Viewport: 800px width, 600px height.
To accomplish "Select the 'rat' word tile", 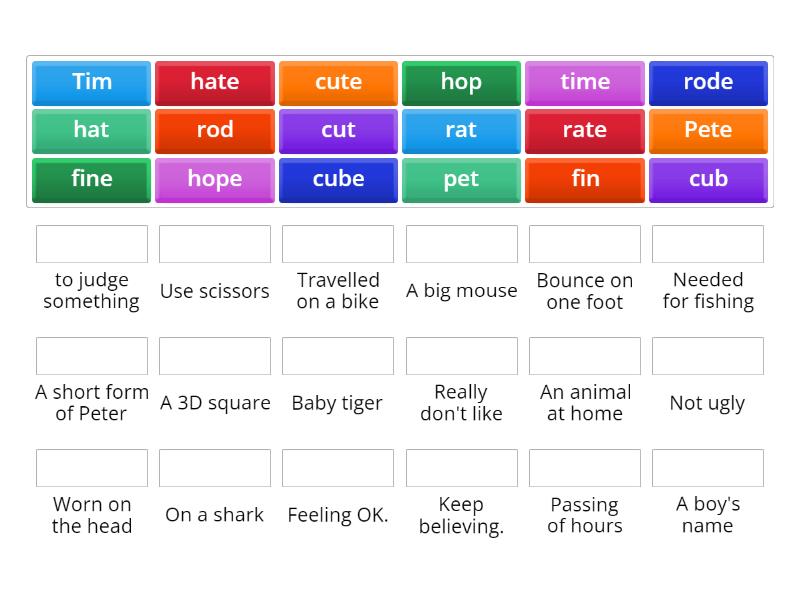I will (x=461, y=130).
